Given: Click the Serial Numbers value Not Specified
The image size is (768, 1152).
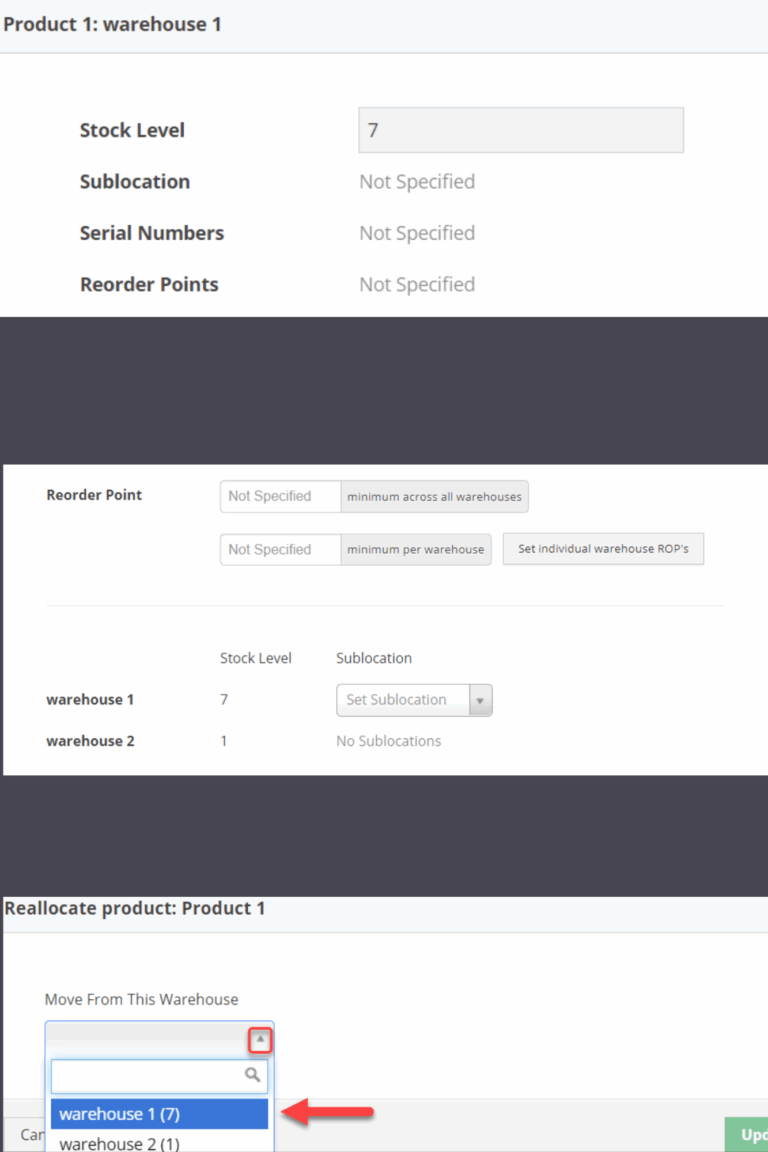Looking at the screenshot, I should coord(417,232).
